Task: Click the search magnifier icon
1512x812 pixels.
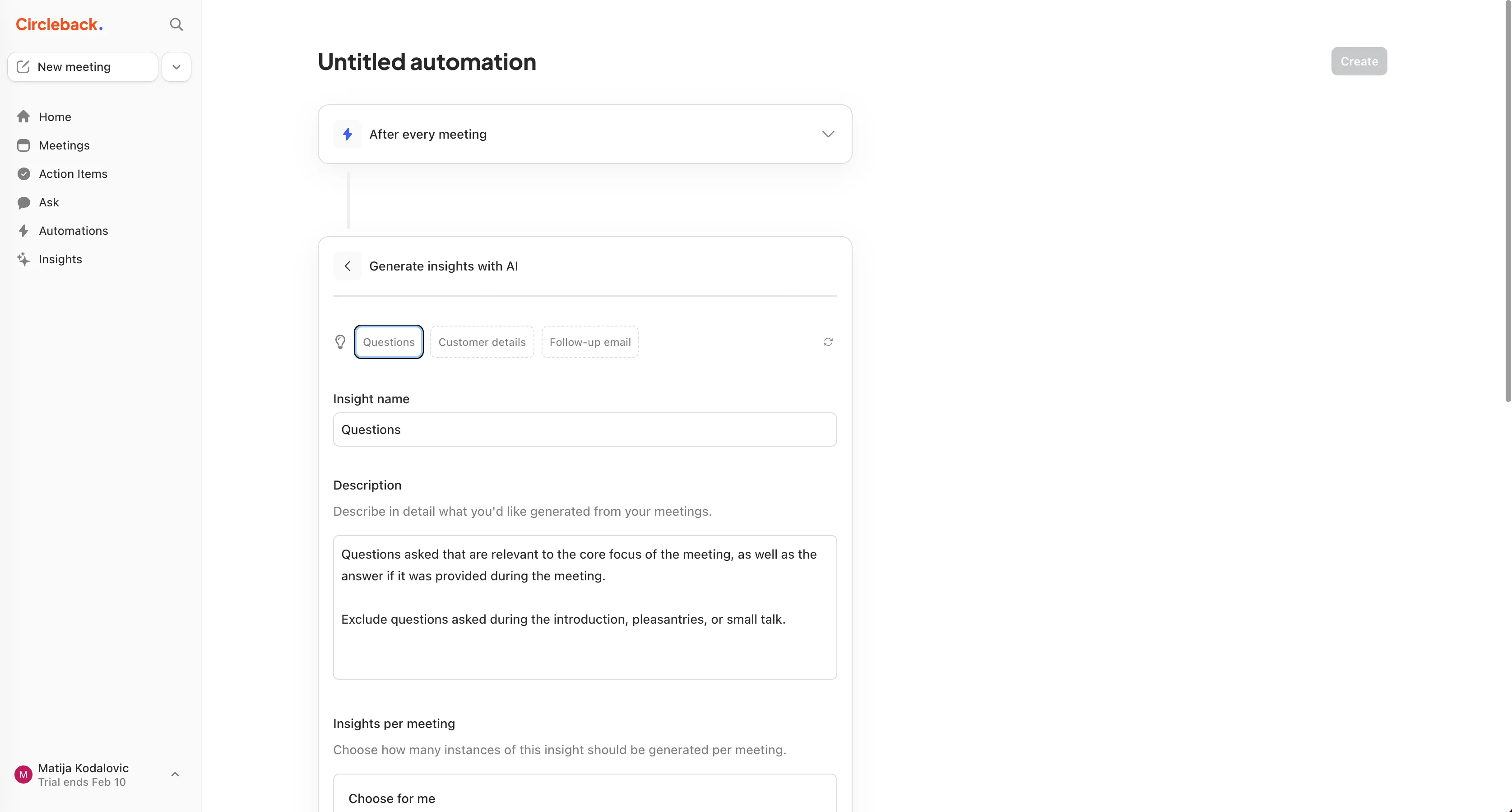Action: [176, 25]
